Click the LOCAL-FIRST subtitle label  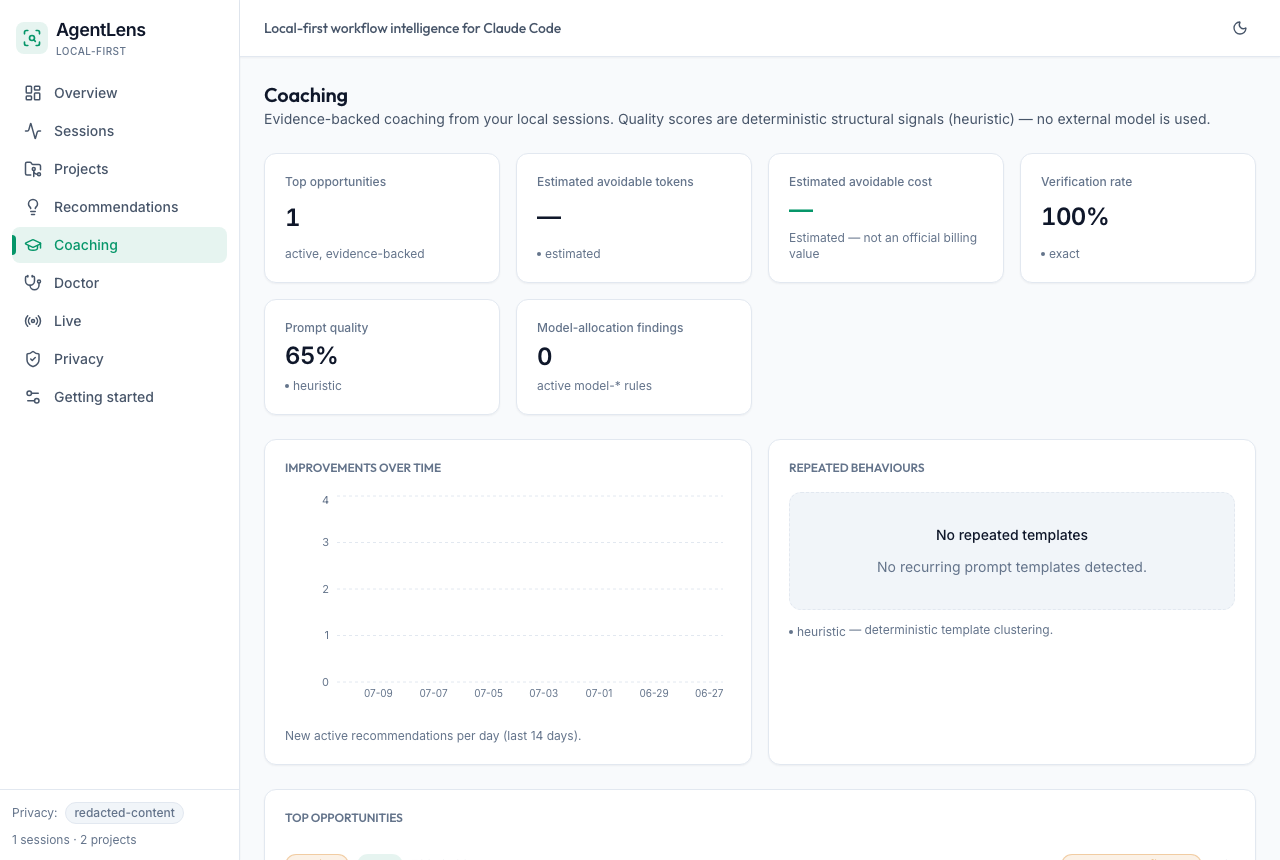[x=91, y=51]
